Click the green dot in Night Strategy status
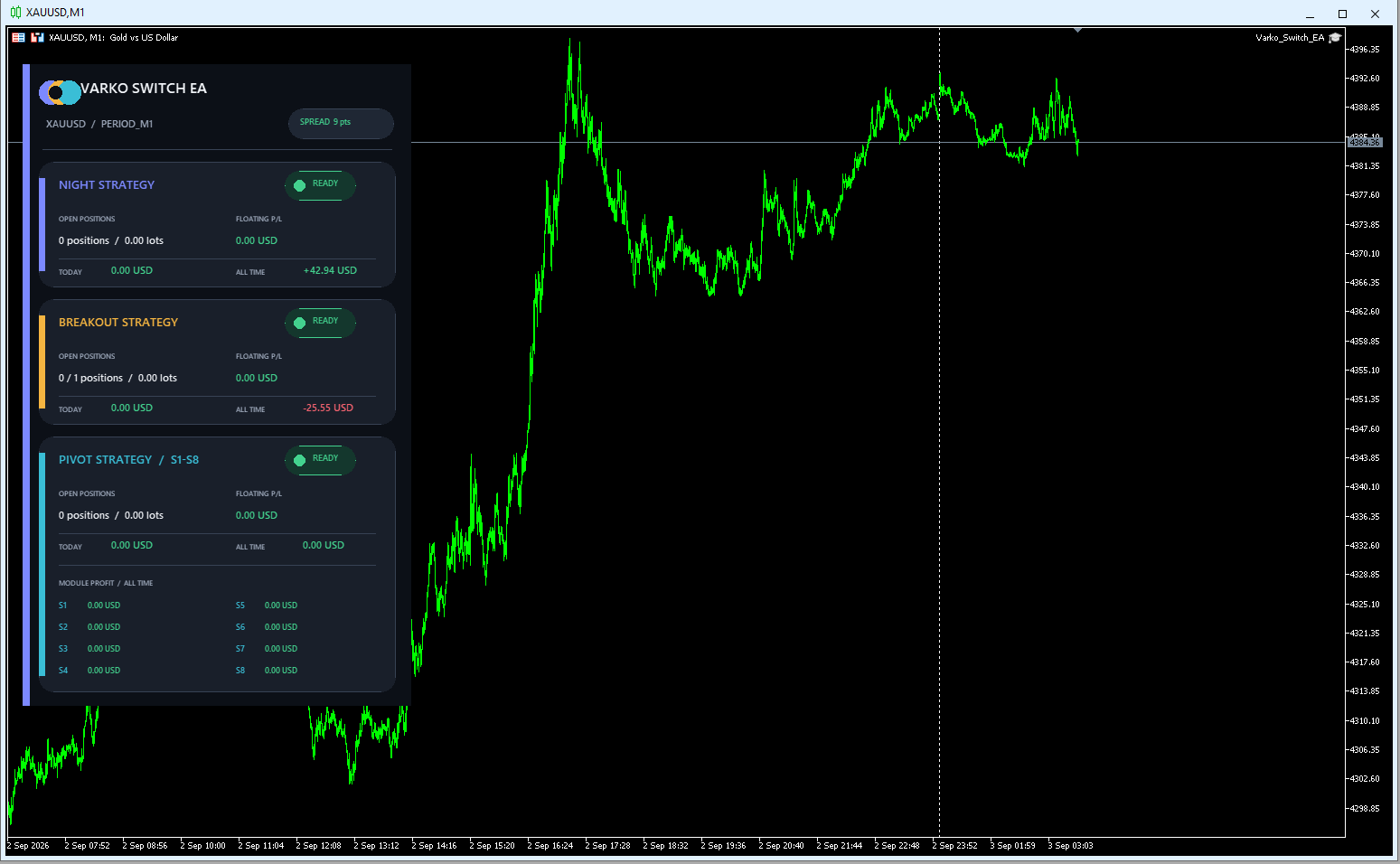The height and width of the screenshot is (864, 1400). click(300, 185)
